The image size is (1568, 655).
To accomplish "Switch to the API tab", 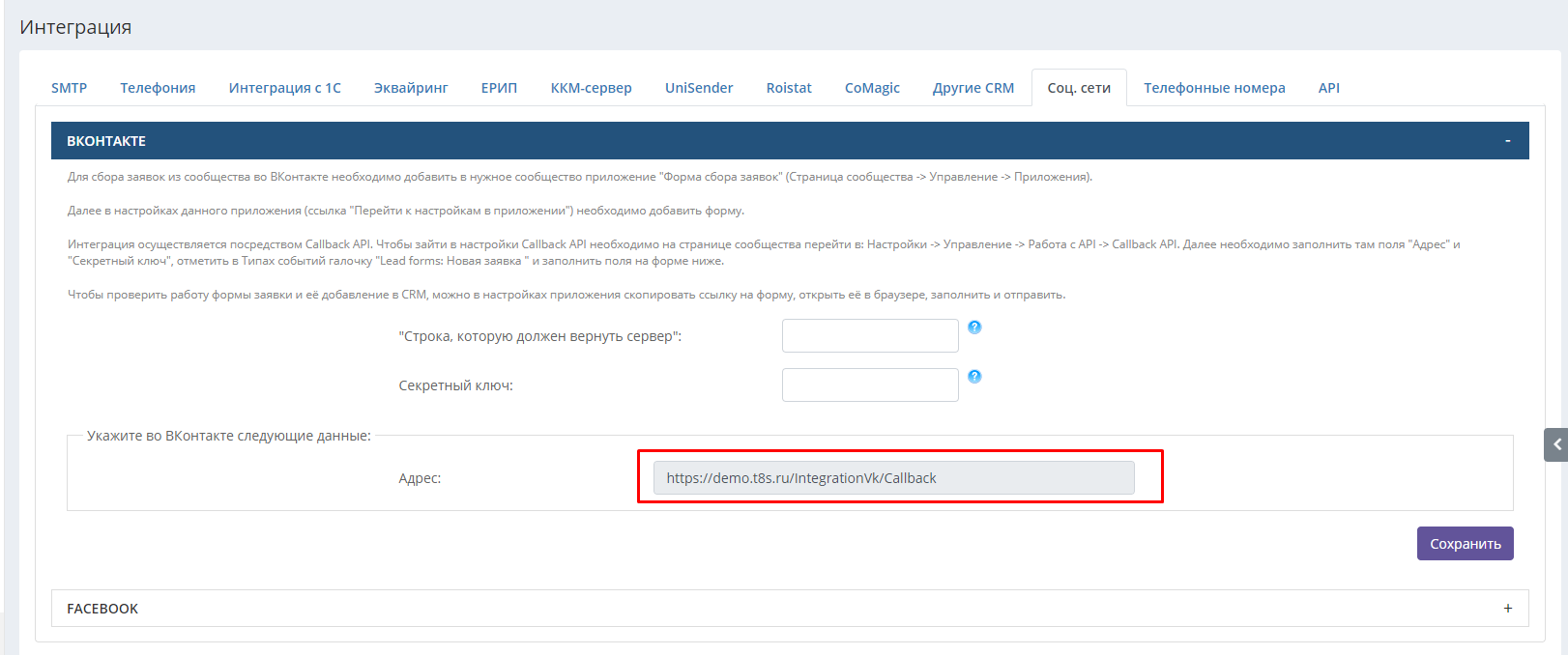I will click(1329, 88).
